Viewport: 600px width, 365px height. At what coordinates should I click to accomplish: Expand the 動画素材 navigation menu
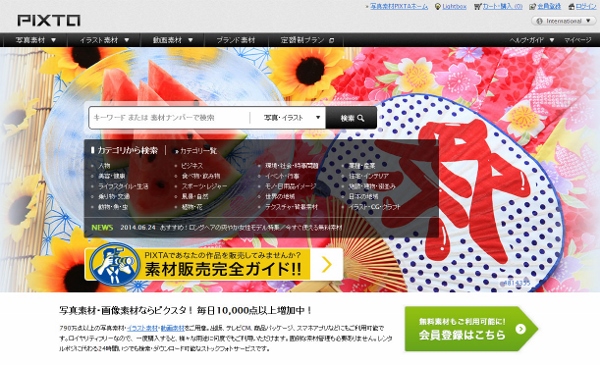pos(173,40)
